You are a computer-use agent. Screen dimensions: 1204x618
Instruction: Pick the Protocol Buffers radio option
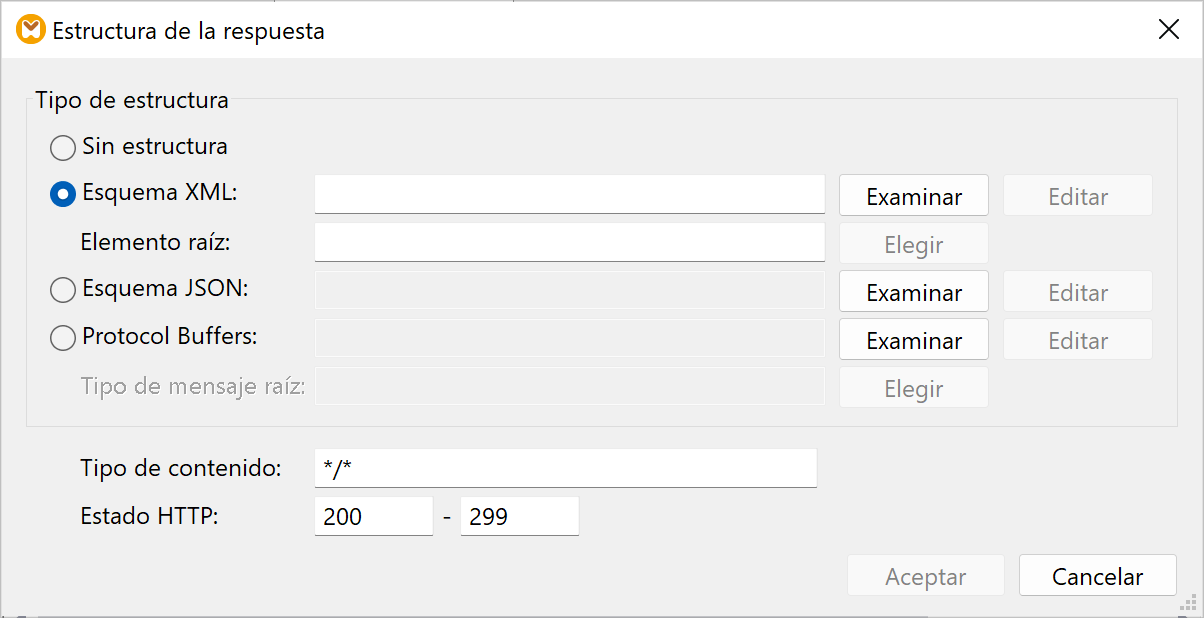63,338
